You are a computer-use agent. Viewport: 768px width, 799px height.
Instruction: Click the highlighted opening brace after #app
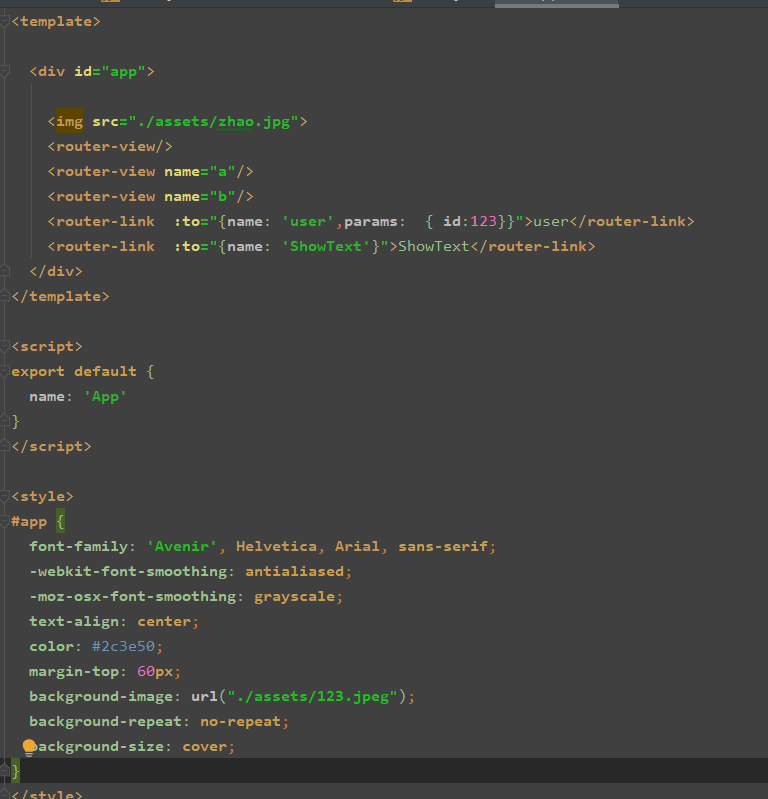[61, 521]
